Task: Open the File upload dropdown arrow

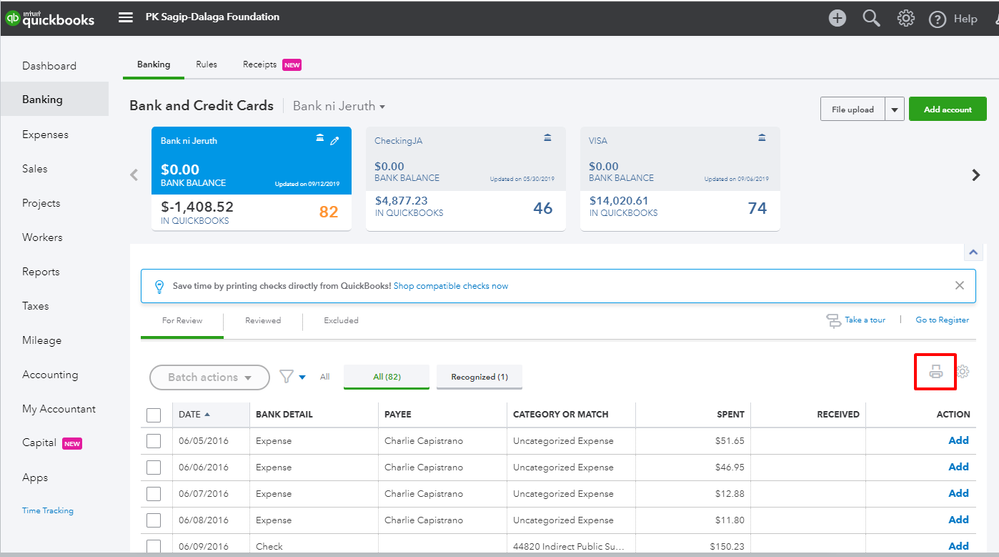Action: point(894,110)
